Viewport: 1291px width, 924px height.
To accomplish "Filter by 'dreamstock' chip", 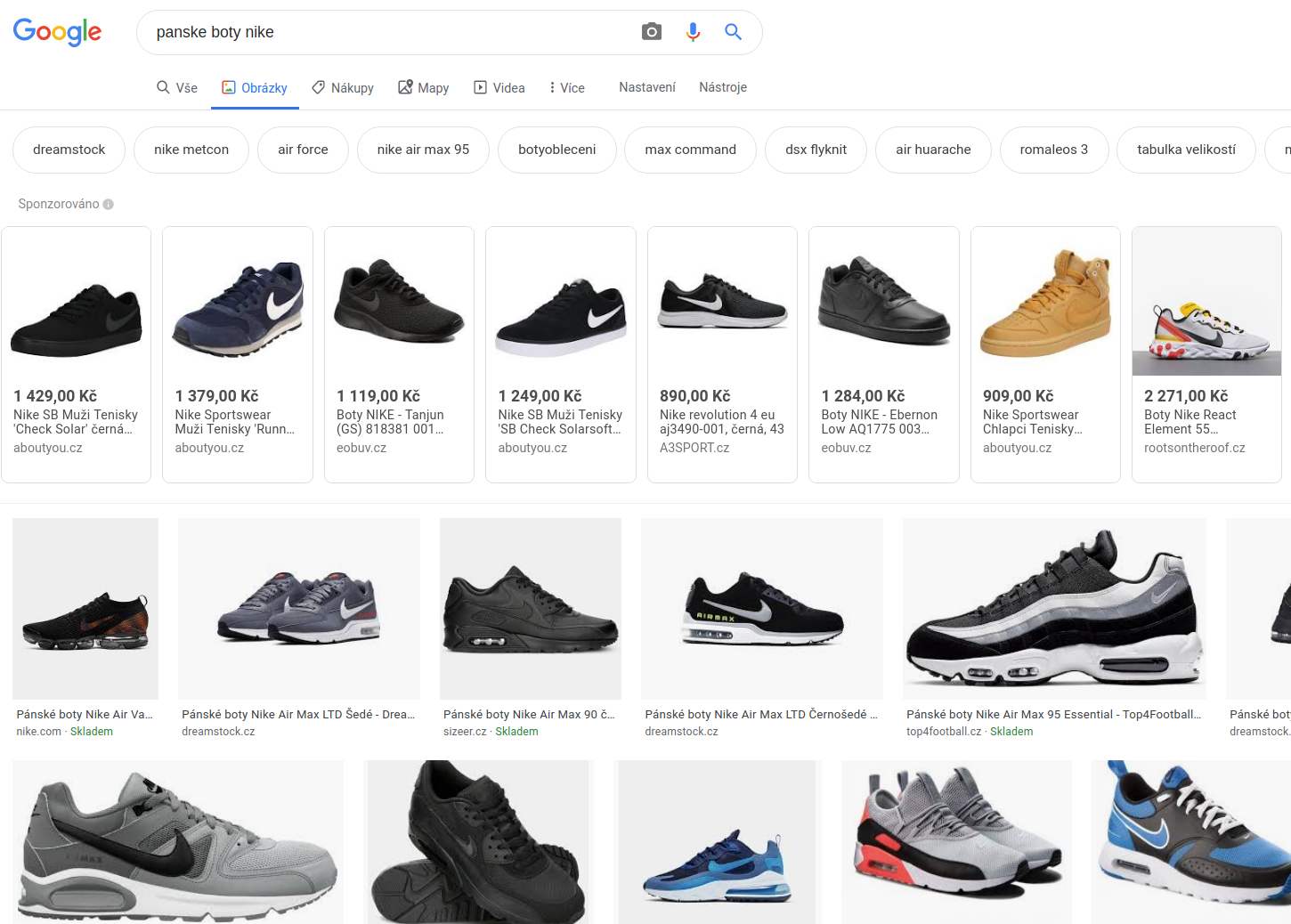I will pos(69,150).
